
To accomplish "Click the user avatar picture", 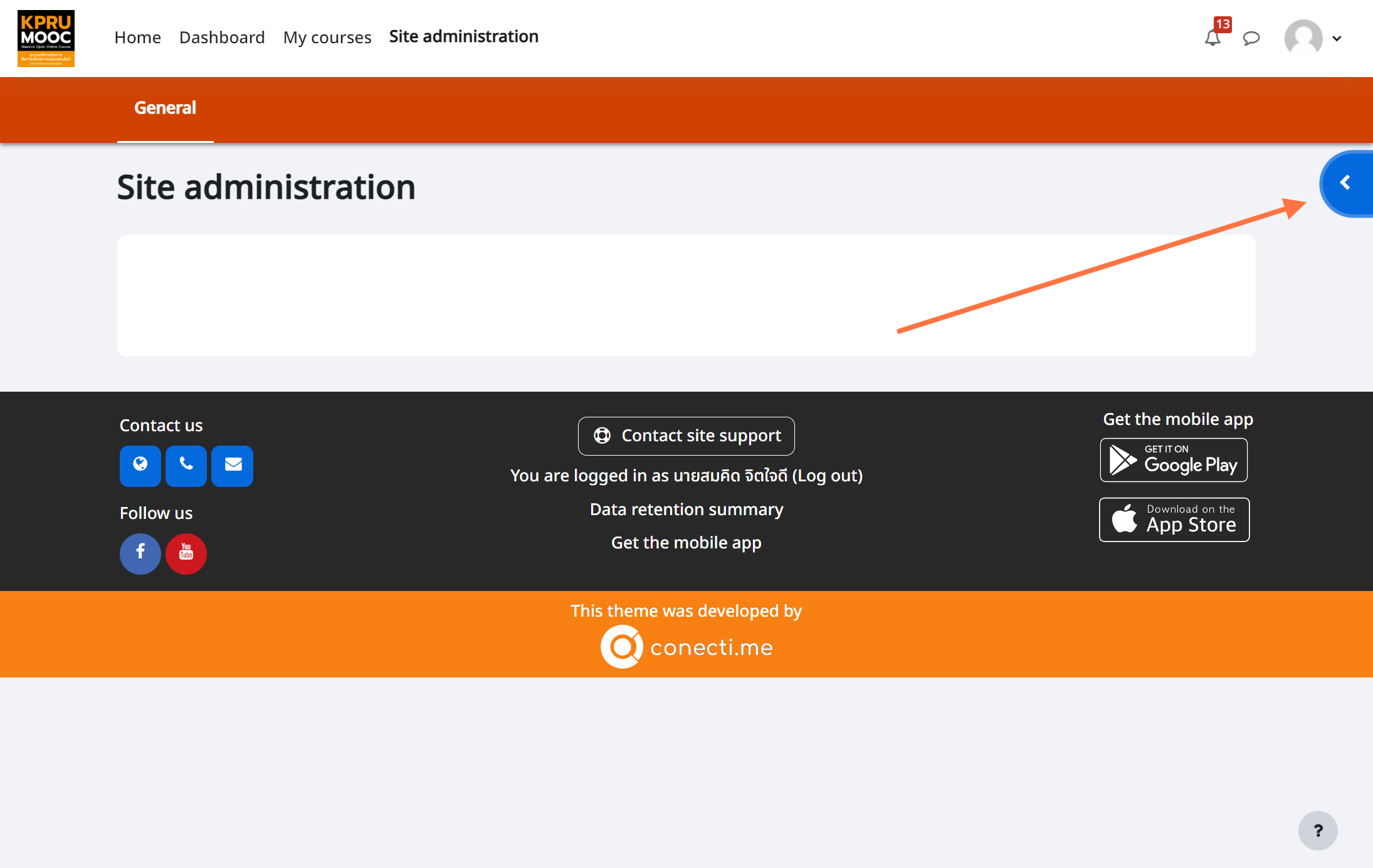I will click(x=1303, y=38).
